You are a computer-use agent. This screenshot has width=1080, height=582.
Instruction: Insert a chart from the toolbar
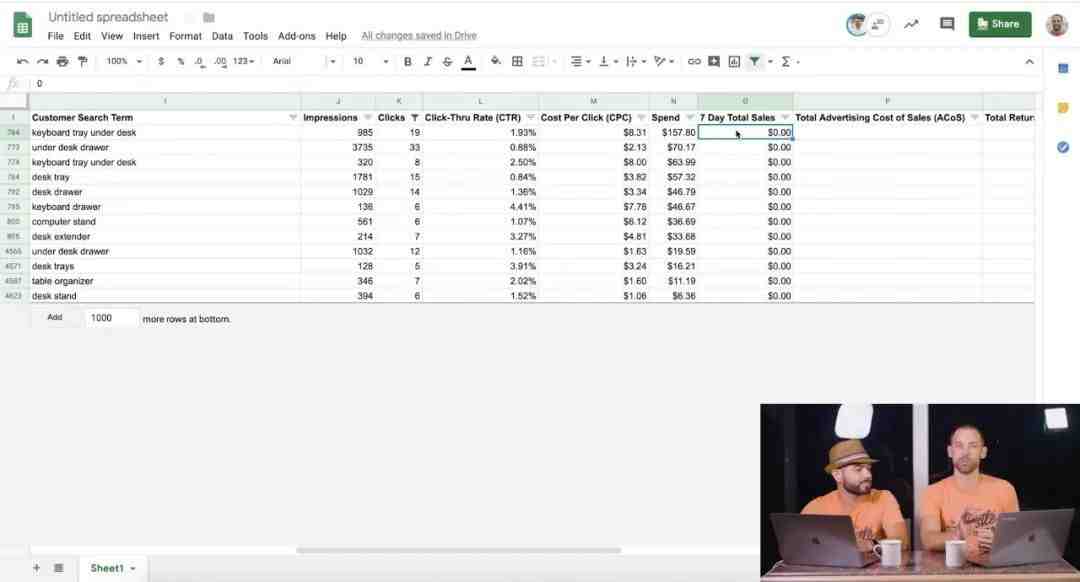pyautogui.click(x=734, y=61)
